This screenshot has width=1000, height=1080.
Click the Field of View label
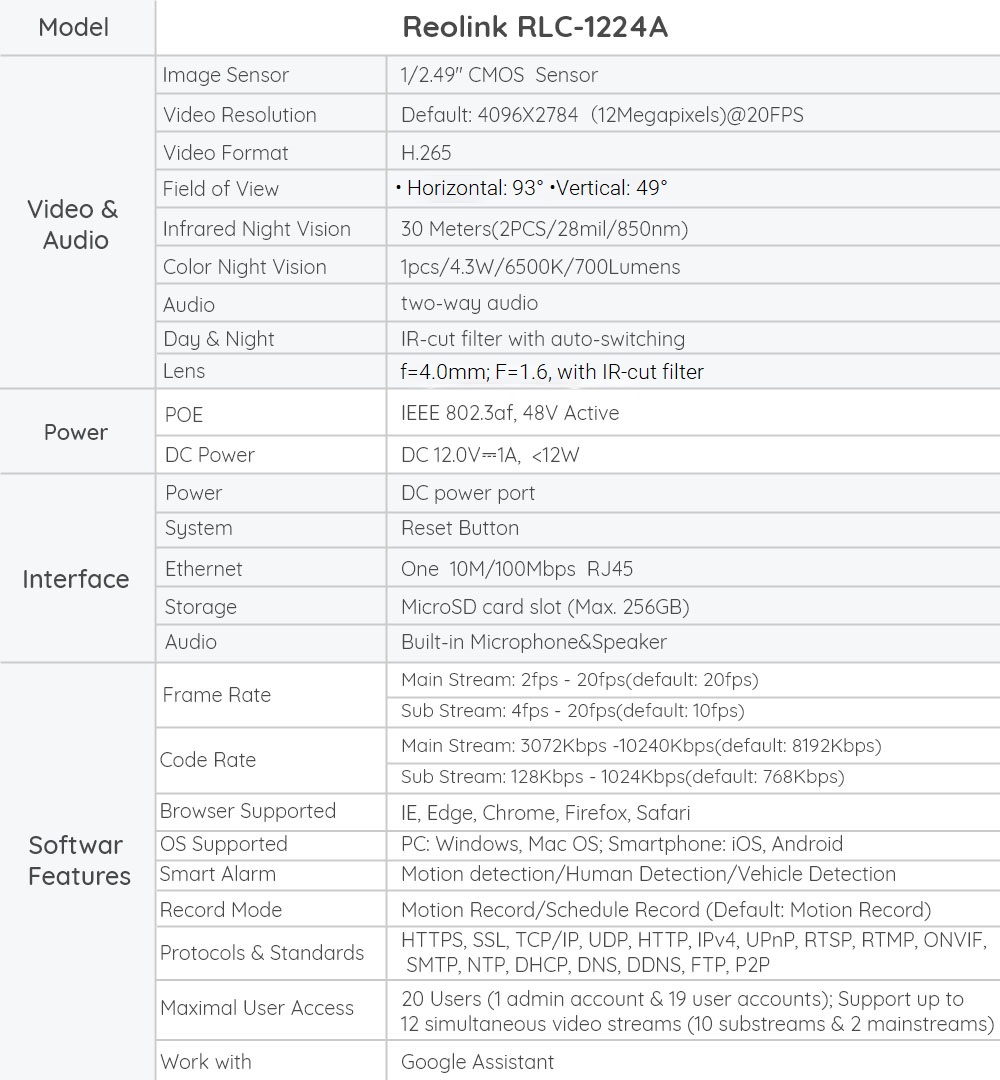(221, 189)
